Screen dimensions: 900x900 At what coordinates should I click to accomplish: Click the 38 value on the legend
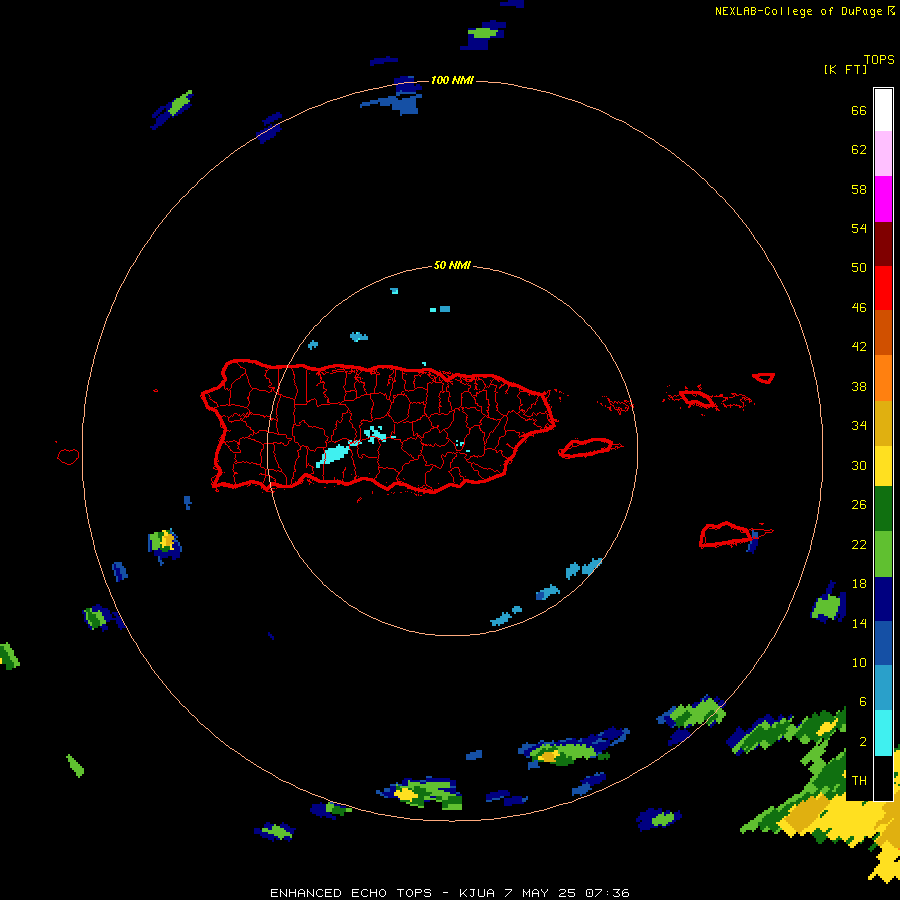859,387
